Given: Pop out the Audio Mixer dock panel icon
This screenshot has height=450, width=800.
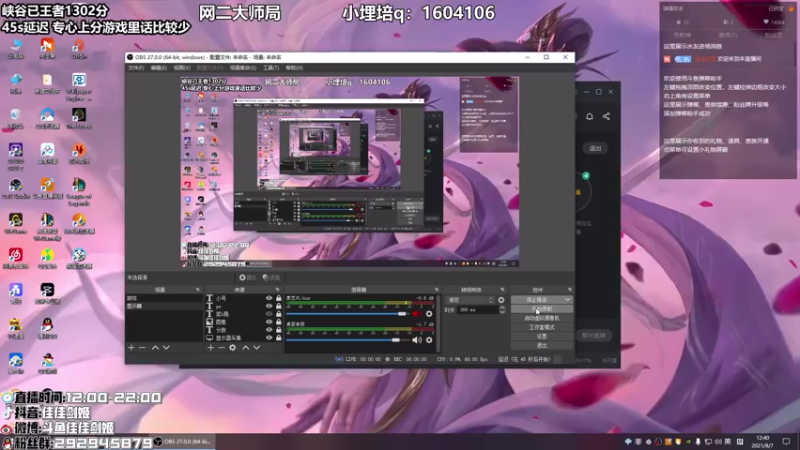Looking at the screenshot, I should (436, 290).
